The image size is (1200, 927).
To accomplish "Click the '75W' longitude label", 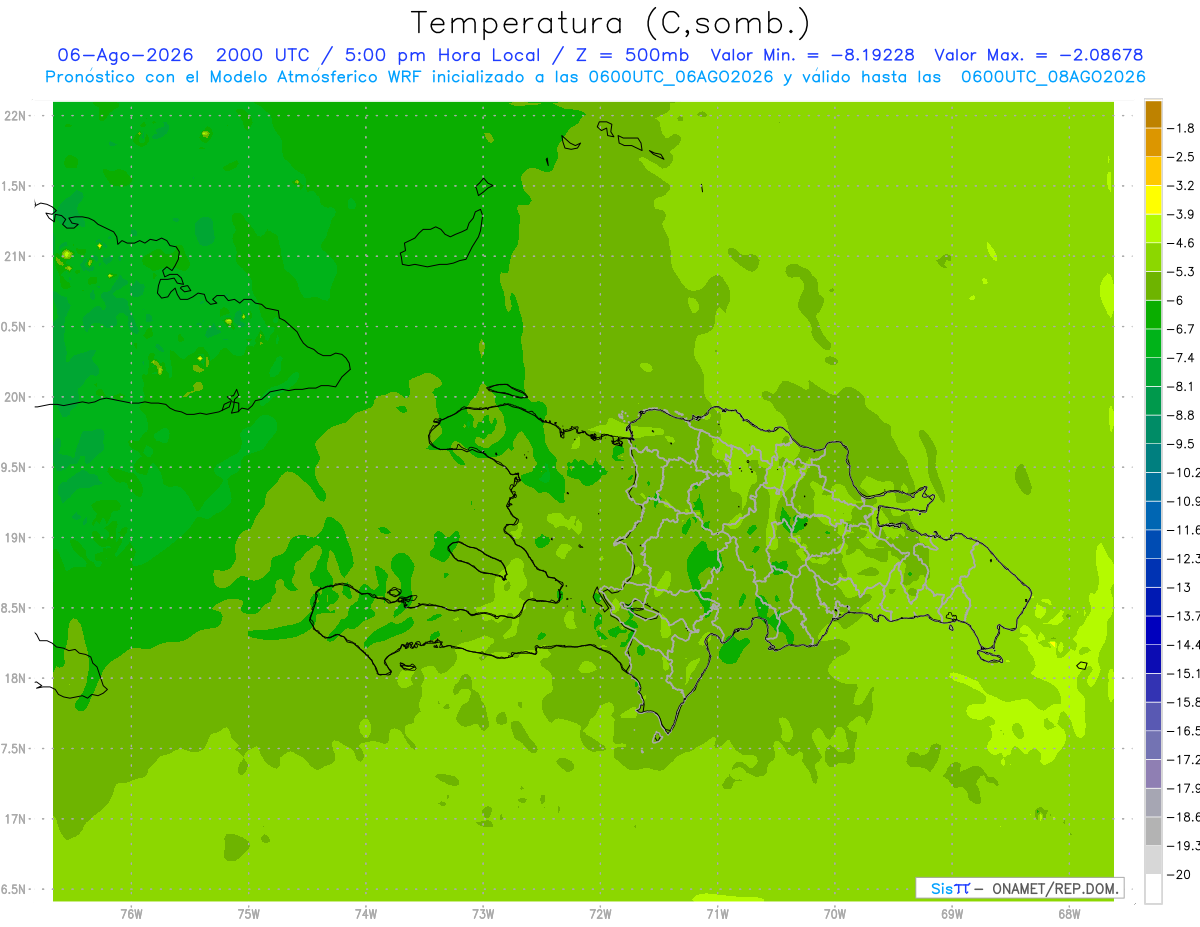I will click(249, 914).
